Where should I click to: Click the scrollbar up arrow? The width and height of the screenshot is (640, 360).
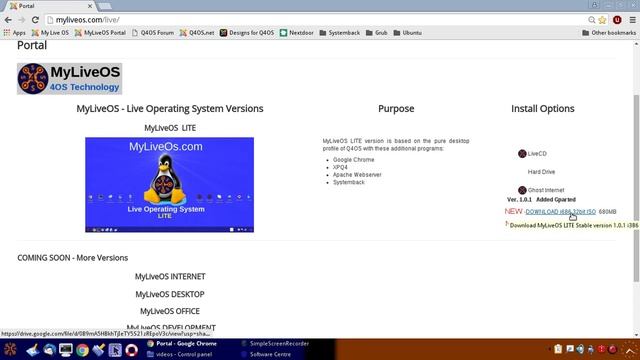[636, 43]
